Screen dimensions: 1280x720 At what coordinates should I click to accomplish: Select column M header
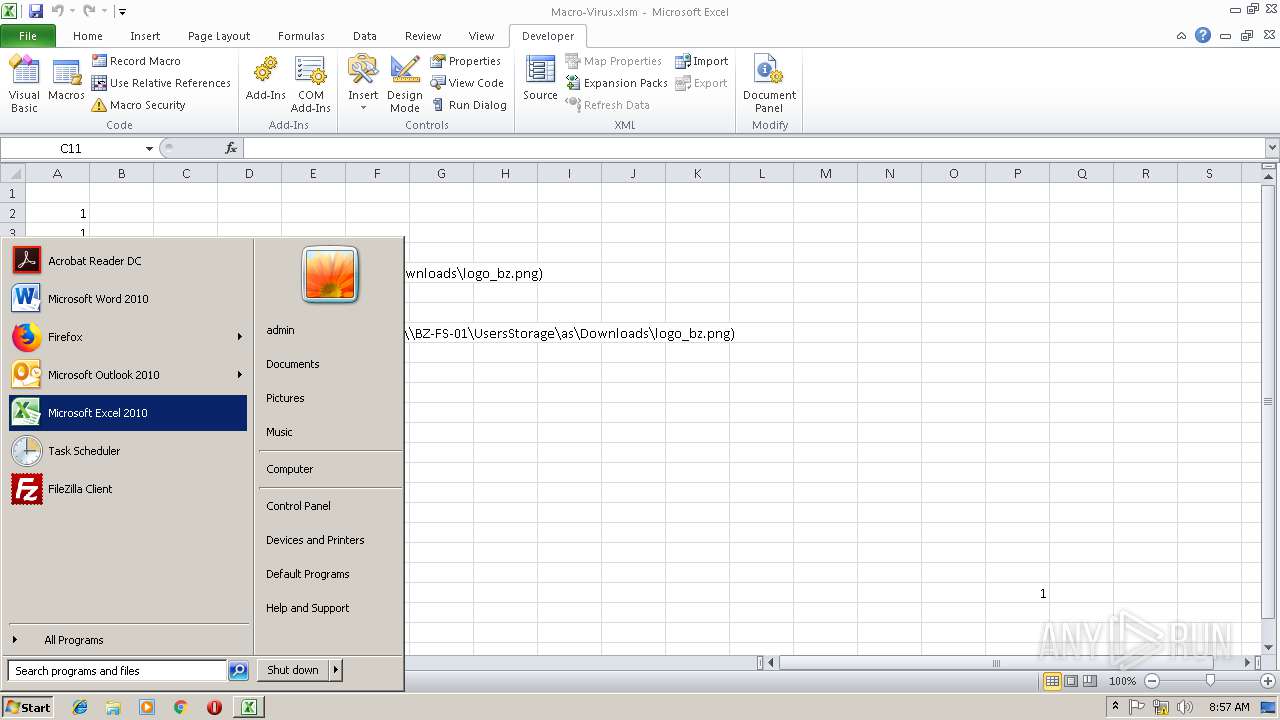(x=825, y=173)
